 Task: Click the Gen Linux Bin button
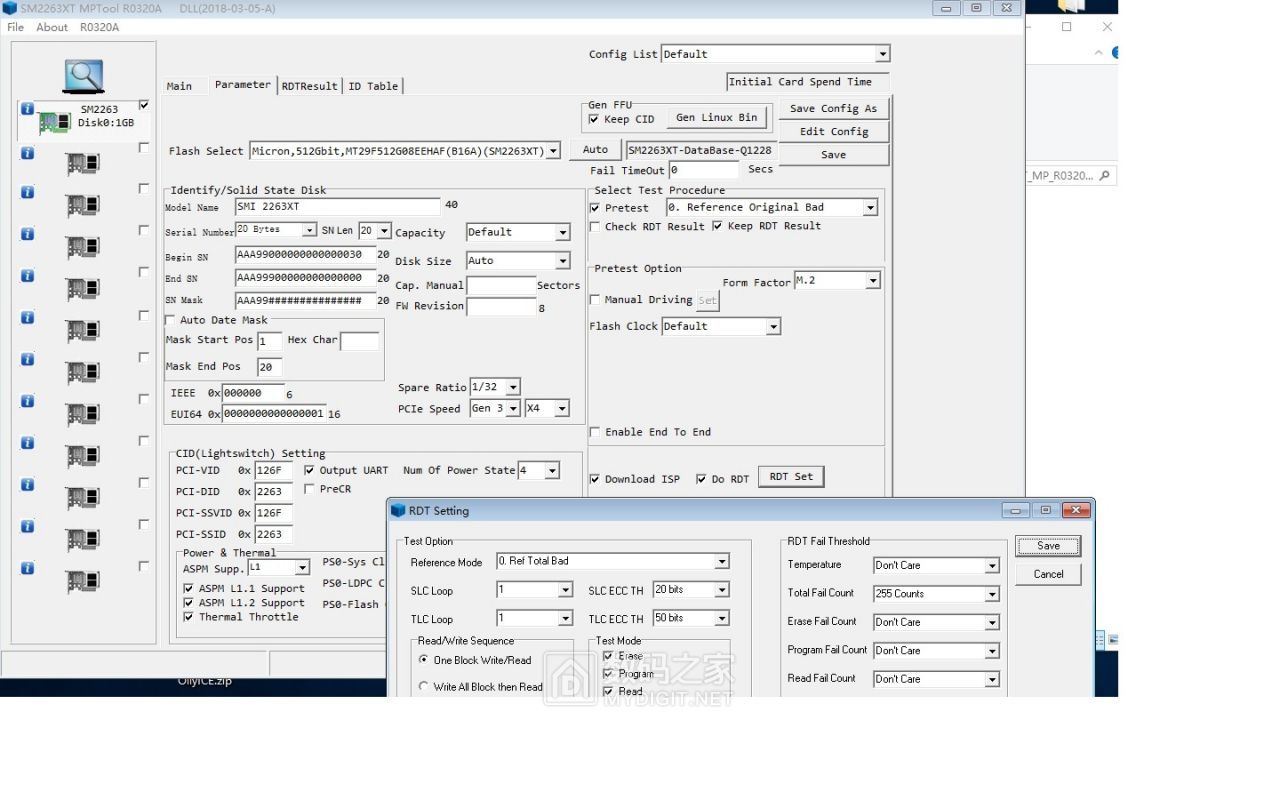click(x=717, y=118)
